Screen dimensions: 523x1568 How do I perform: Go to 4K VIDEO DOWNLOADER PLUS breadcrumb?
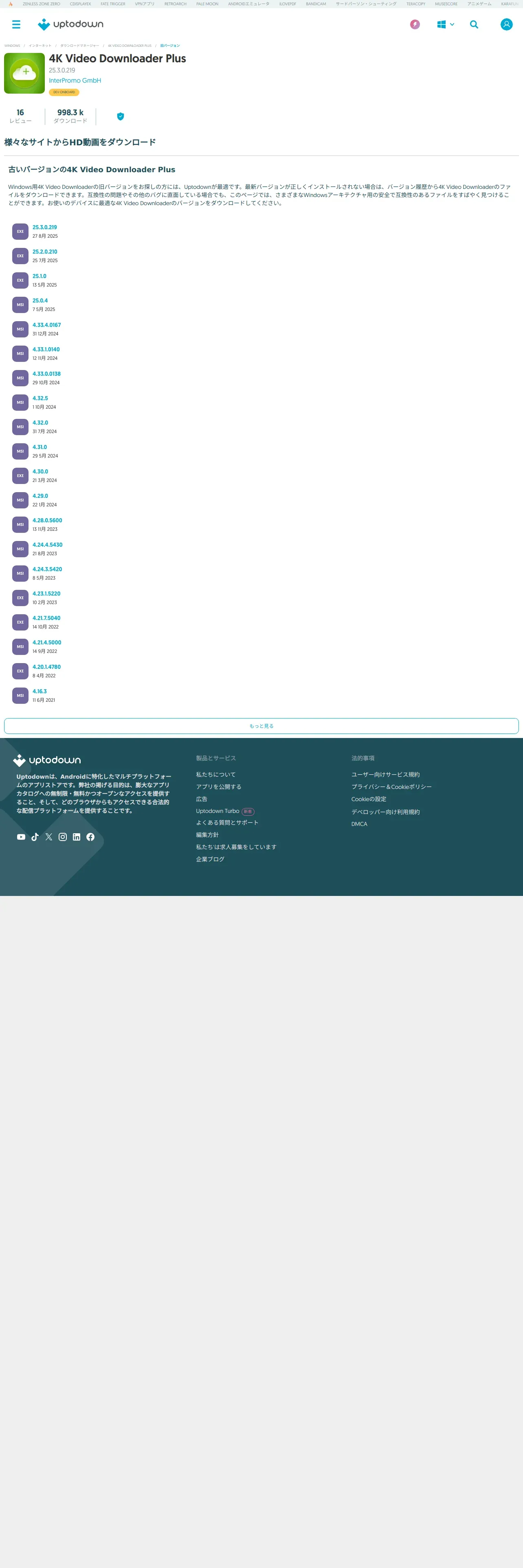pos(130,46)
